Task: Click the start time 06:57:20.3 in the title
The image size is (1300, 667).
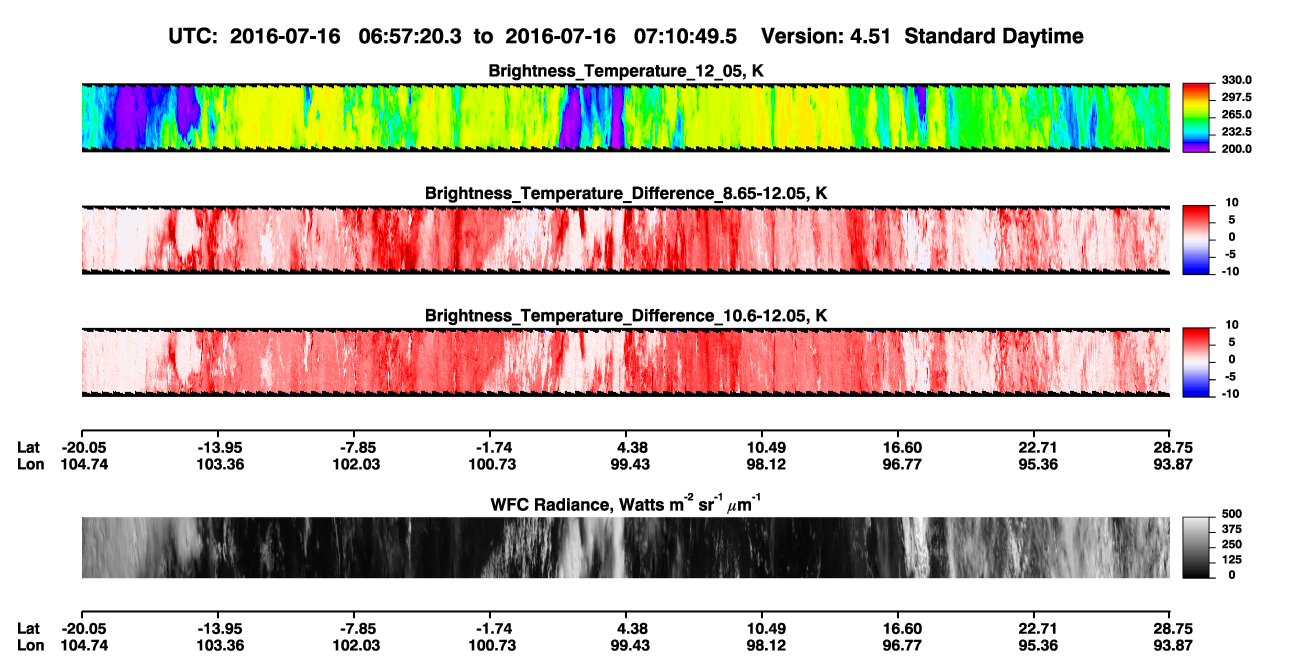Action: point(410,36)
